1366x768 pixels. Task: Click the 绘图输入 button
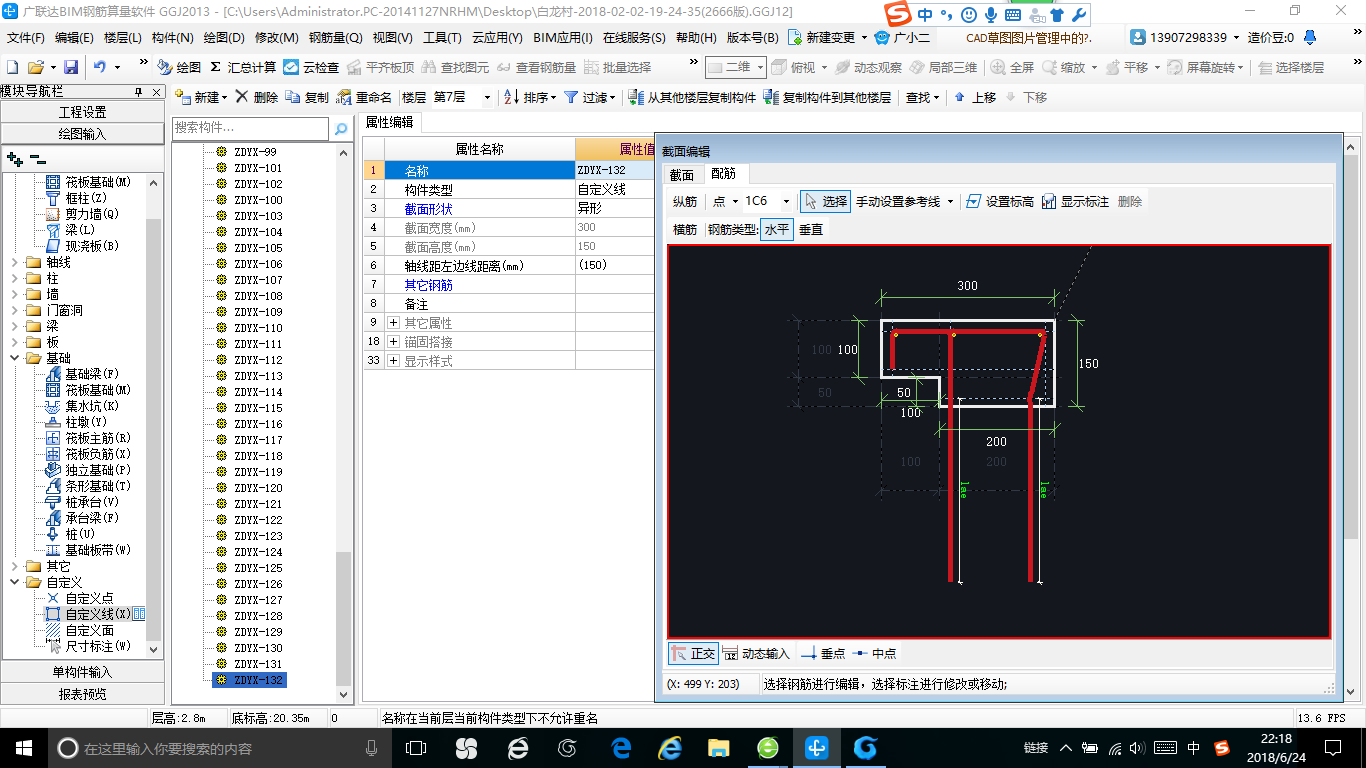point(82,134)
